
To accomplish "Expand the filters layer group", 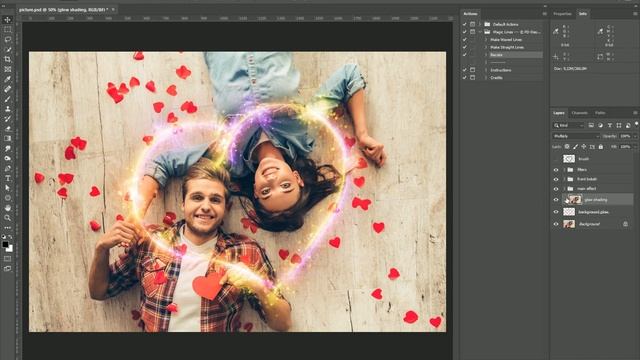I will 564,169.
